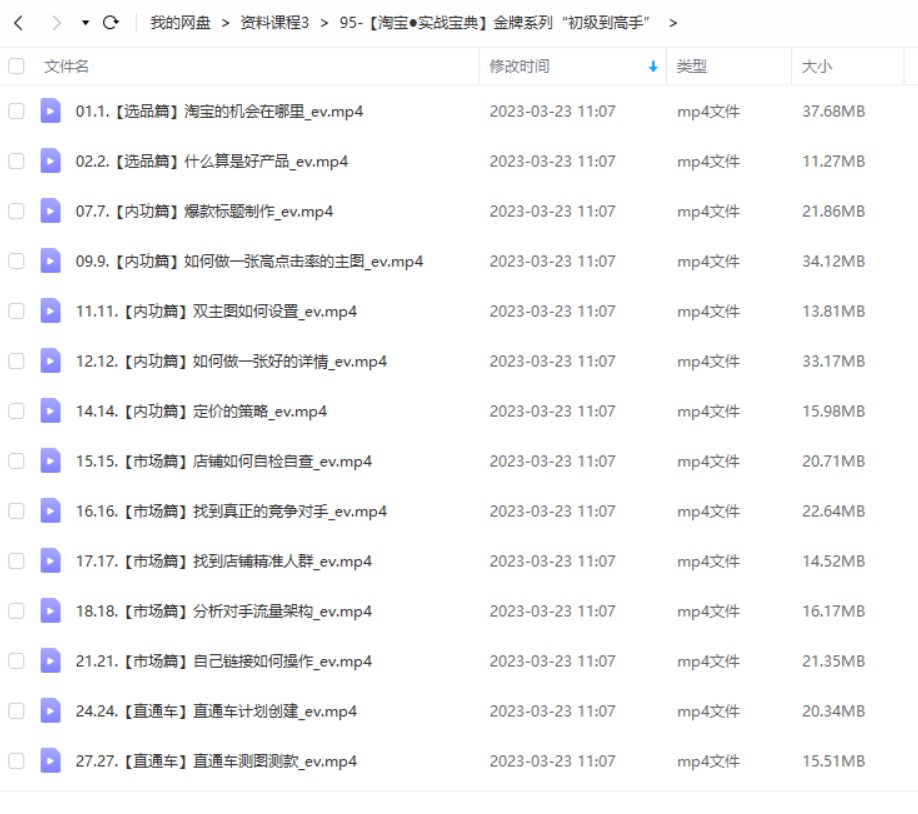Screen dimensions: 918x814
Task: Click the 95-【淘宝●实战宝典】 breadcrumb folder
Action: [x=495, y=23]
